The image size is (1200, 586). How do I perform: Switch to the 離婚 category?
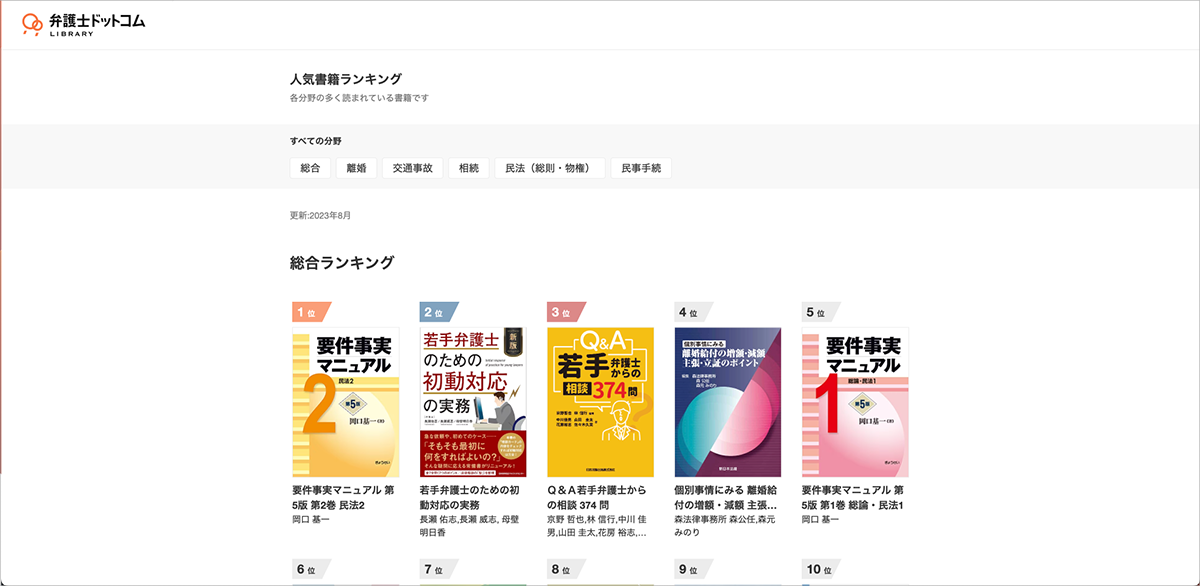click(357, 167)
